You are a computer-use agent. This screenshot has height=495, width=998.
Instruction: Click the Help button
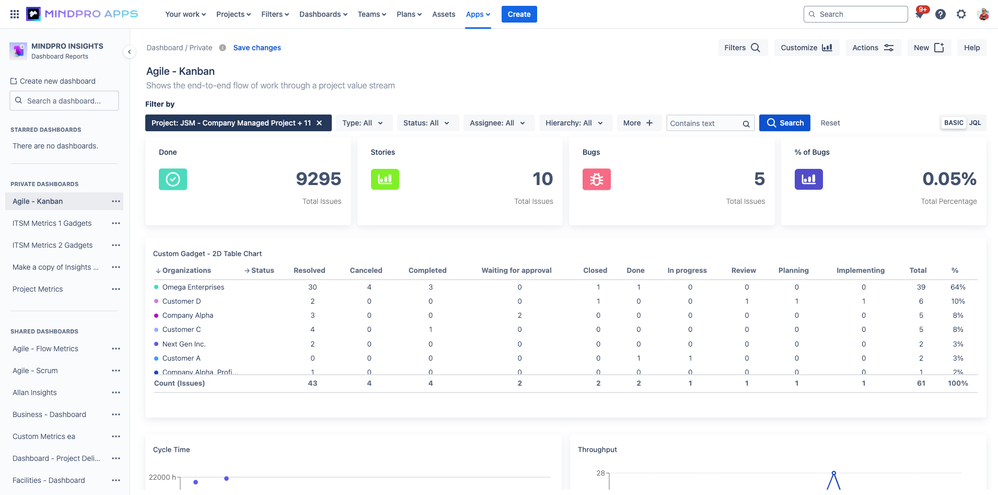[972, 48]
